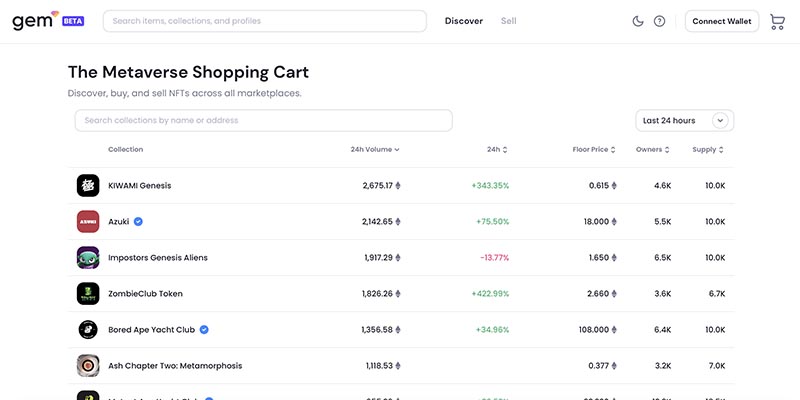
Task: Click the 6.7K supply value
Action: click(717, 294)
